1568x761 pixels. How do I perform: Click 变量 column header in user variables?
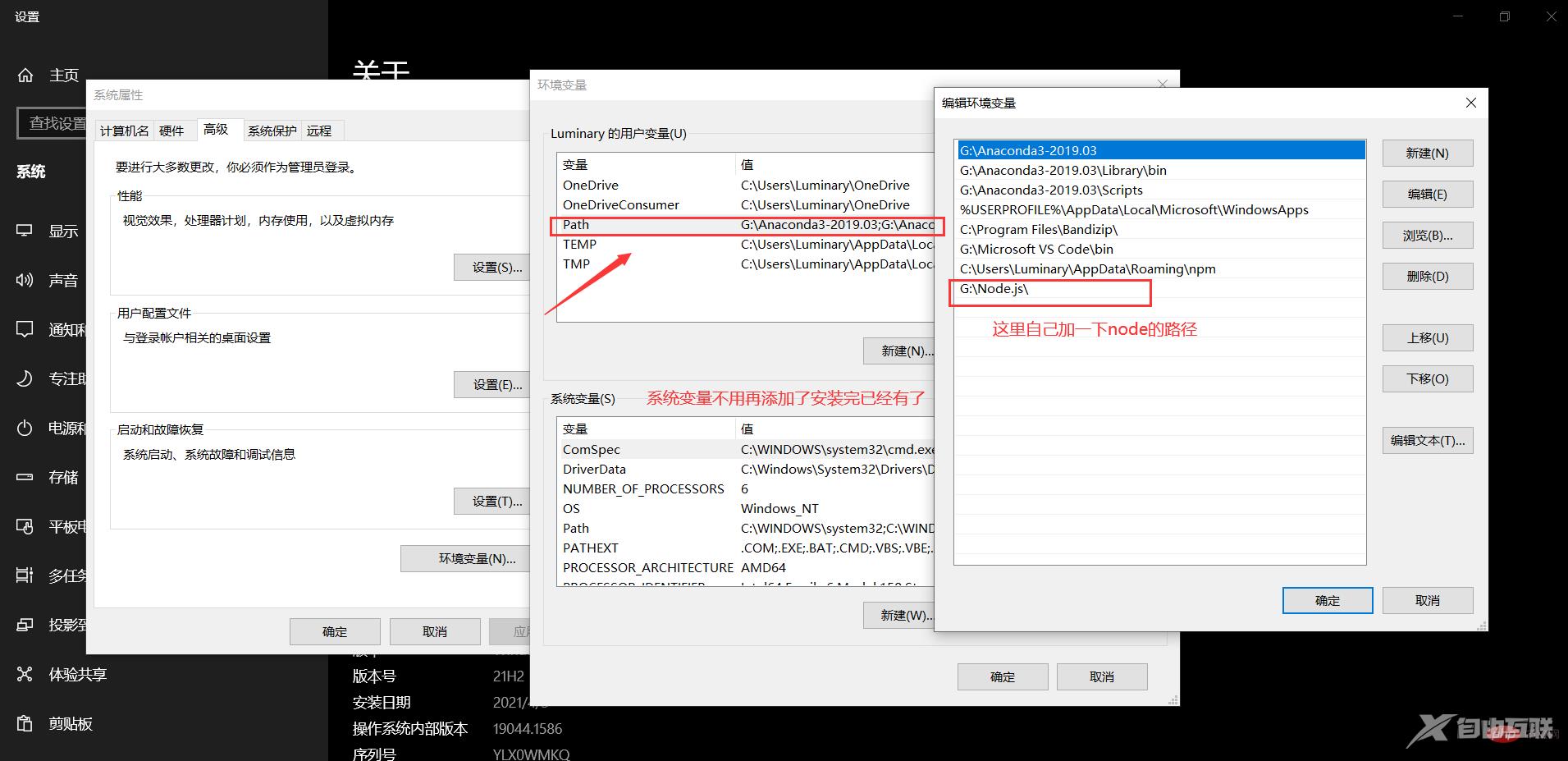(647, 164)
